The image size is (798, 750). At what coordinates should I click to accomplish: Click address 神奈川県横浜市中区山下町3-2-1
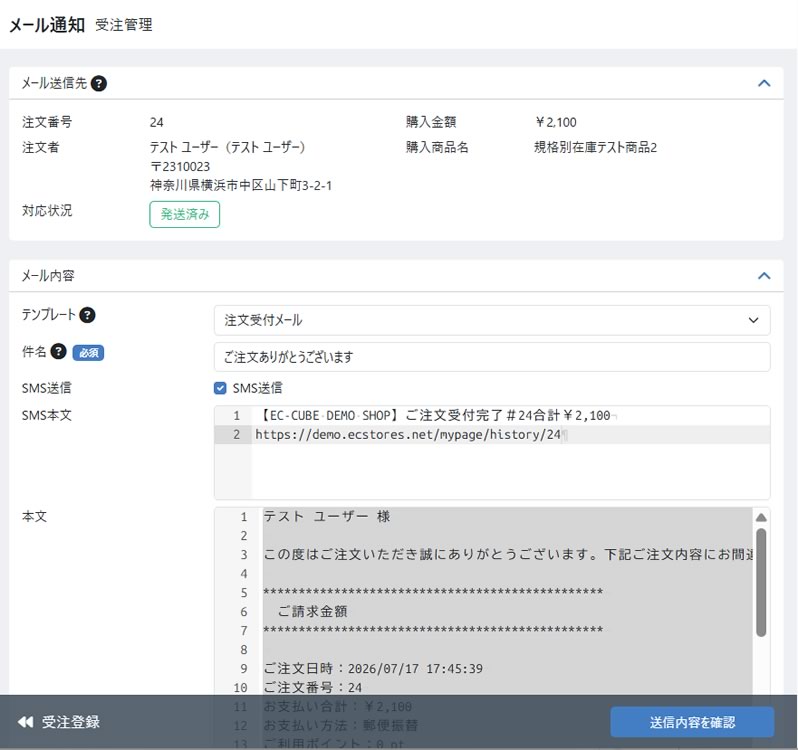tap(241, 185)
